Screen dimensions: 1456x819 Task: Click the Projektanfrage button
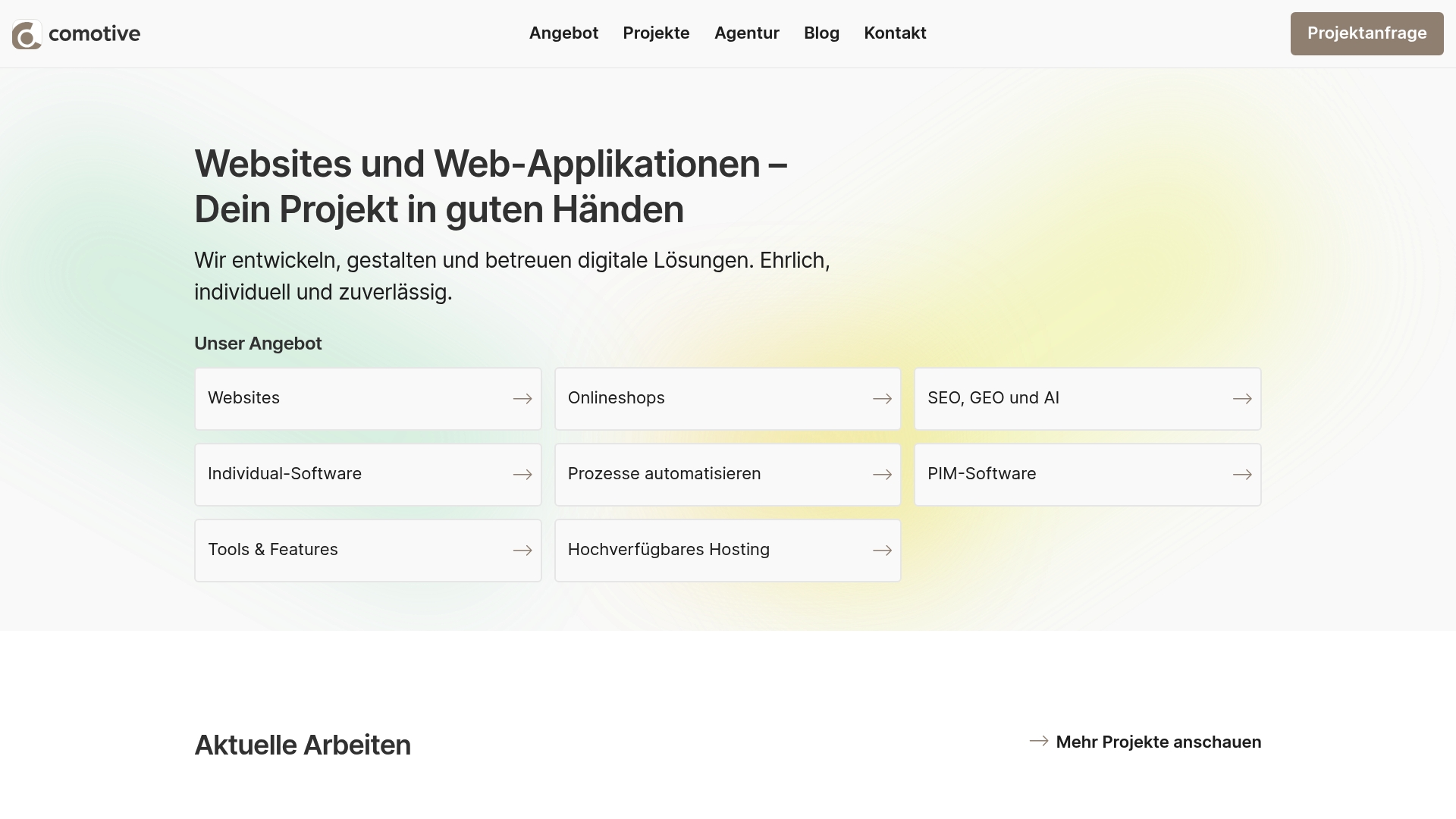coord(1367,33)
